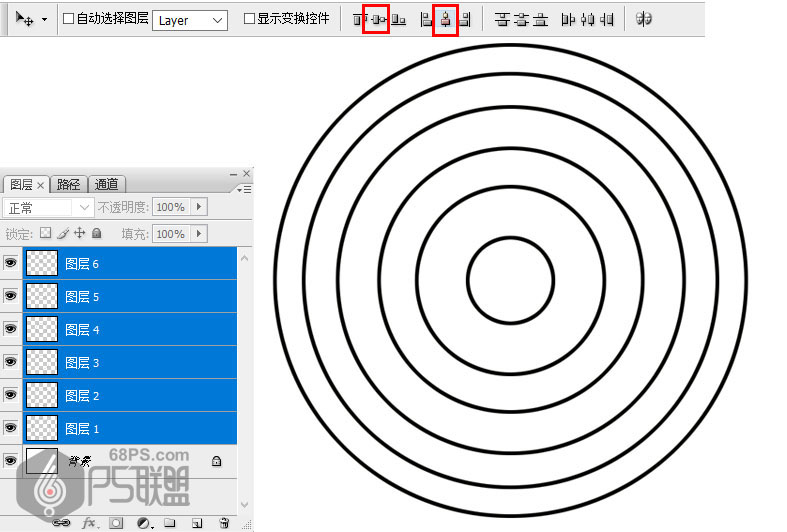
Task: Open the Layer auto-select dropdown
Action: 190,21
